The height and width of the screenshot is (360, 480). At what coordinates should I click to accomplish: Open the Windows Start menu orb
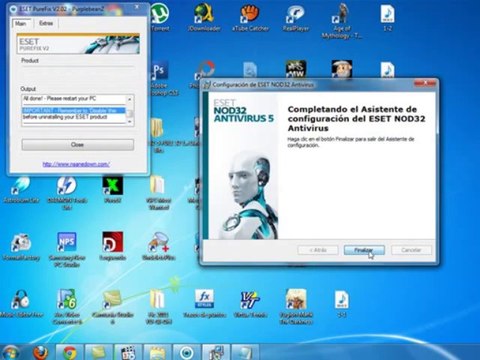[x=11, y=353]
